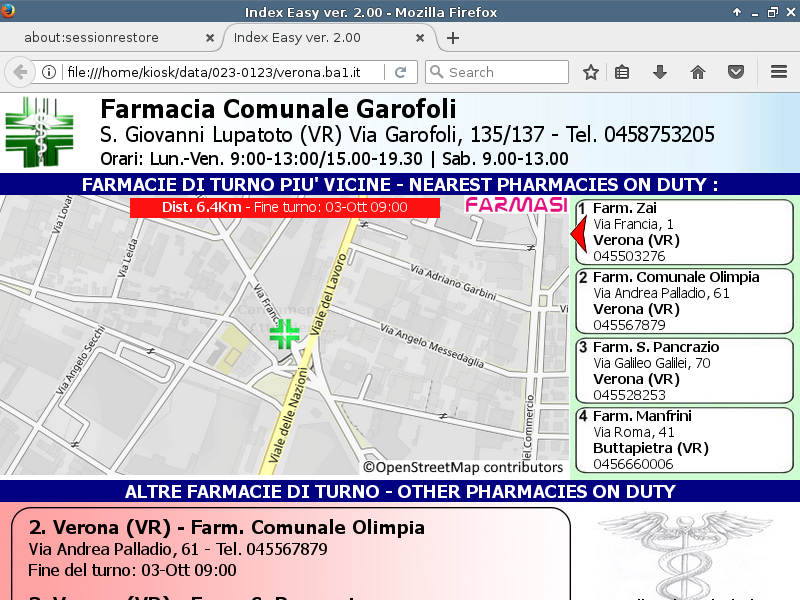Show bookmarks list icon in toolbar
Viewport: 800px width, 600px height.
(x=622, y=72)
